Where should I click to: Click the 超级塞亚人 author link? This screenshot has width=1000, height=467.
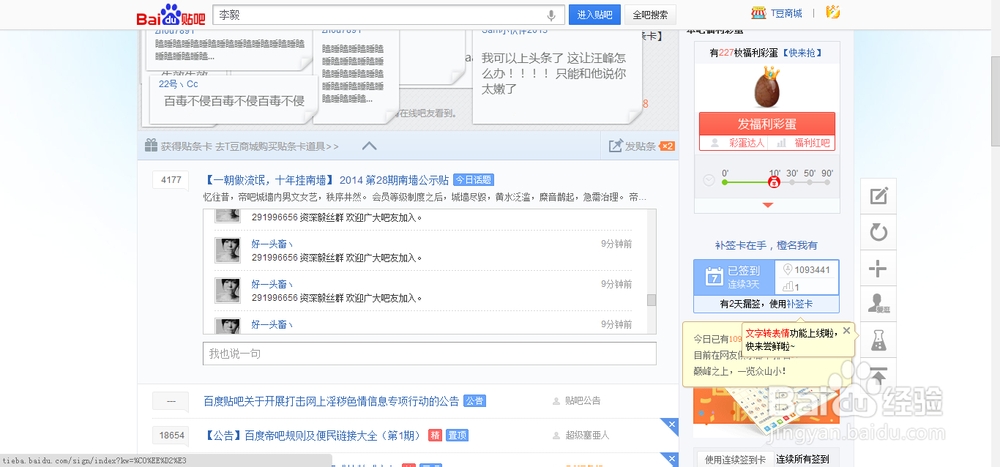pyautogui.click(x=587, y=435)
